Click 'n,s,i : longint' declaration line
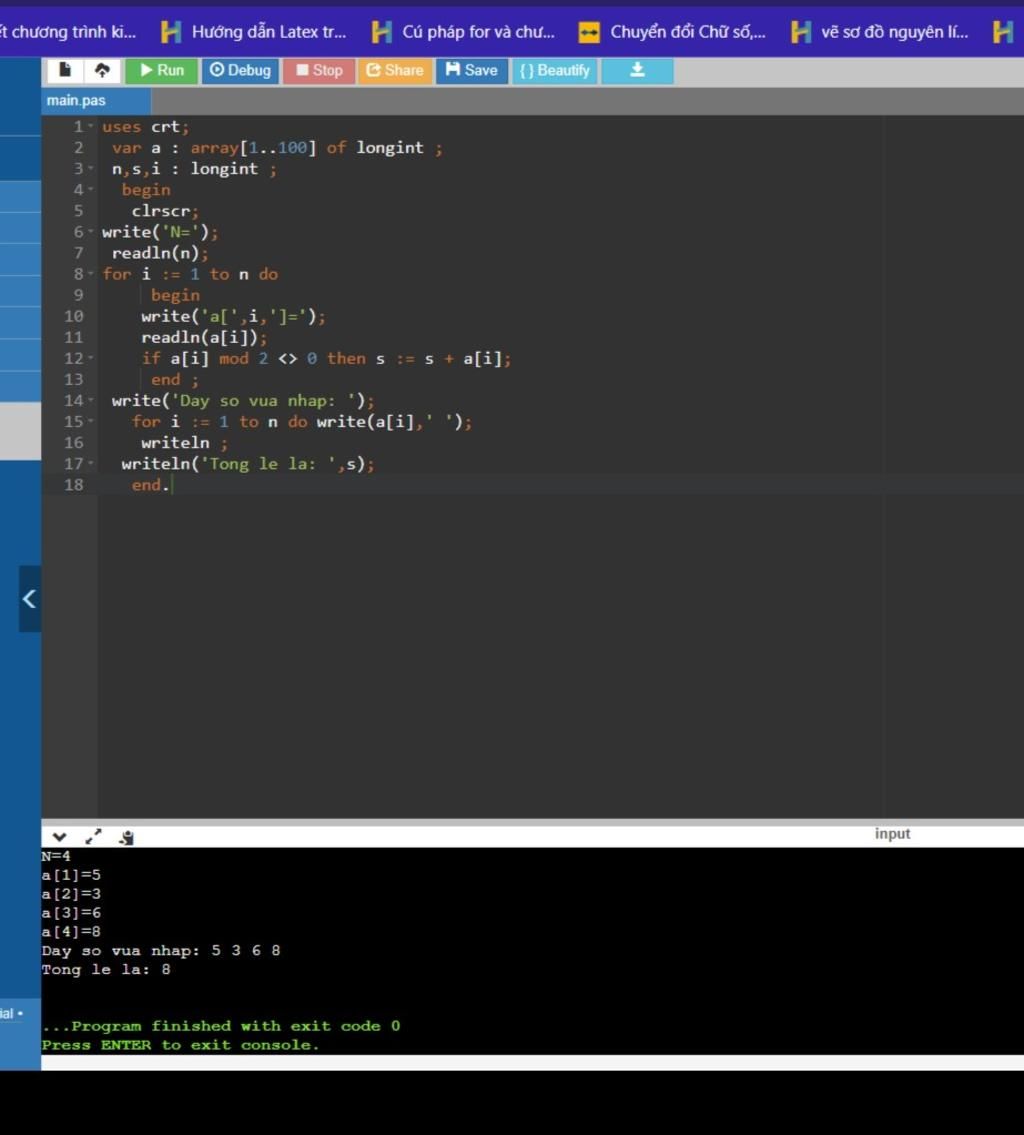This screenshot has height=1135, width=1024. [x=194, y=169]
